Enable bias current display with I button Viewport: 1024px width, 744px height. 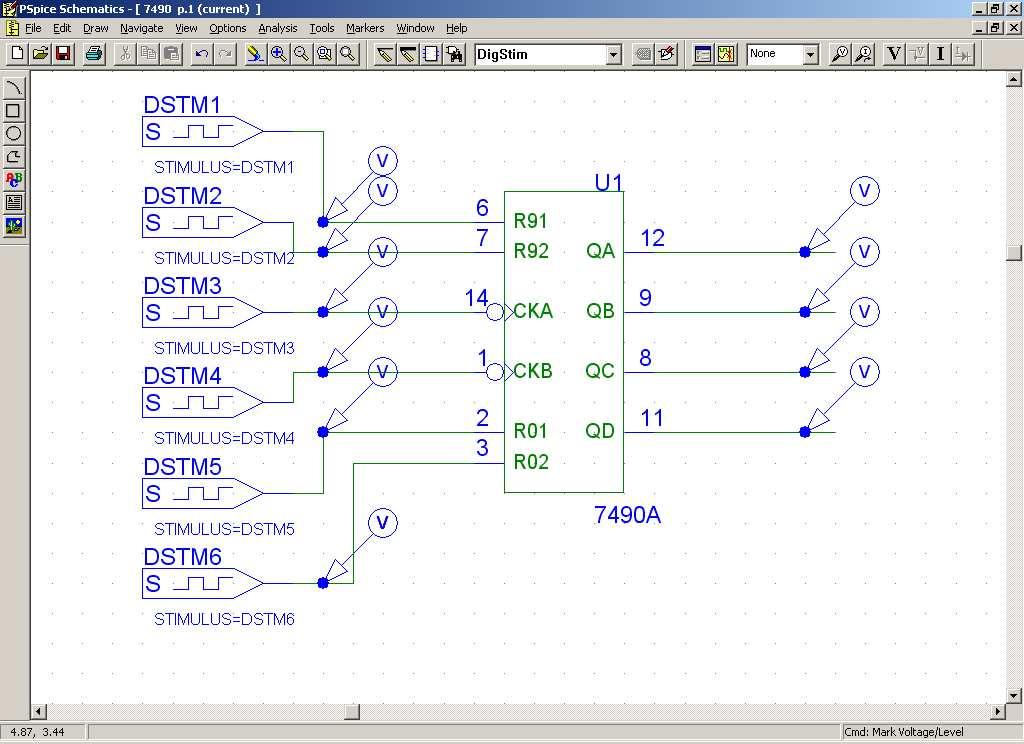click(x=940, y=54)
